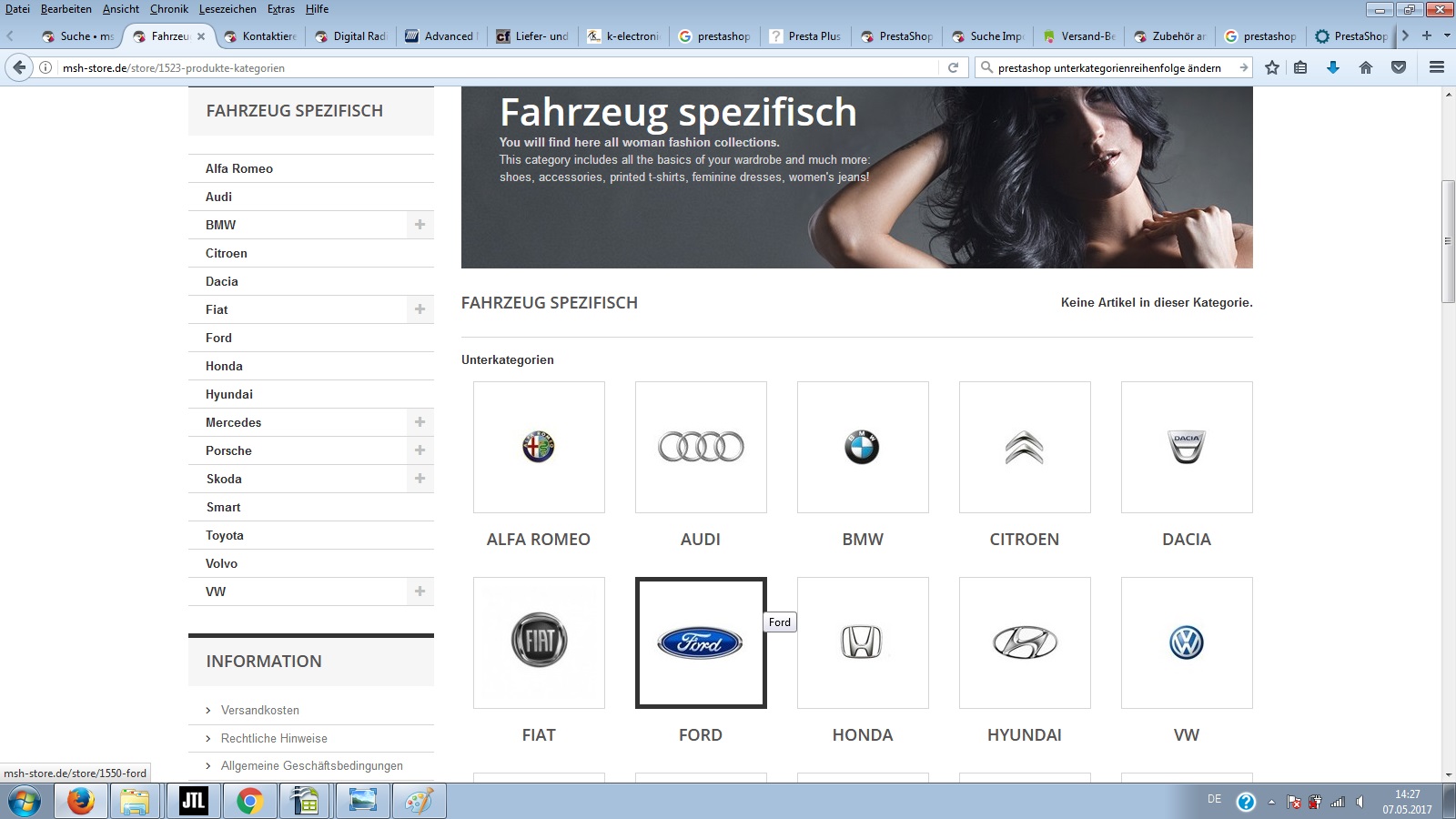This screenshot has width=1456, height=819.
Task: Open the bookmarks list icon
Action: (x=1300, y=67)
